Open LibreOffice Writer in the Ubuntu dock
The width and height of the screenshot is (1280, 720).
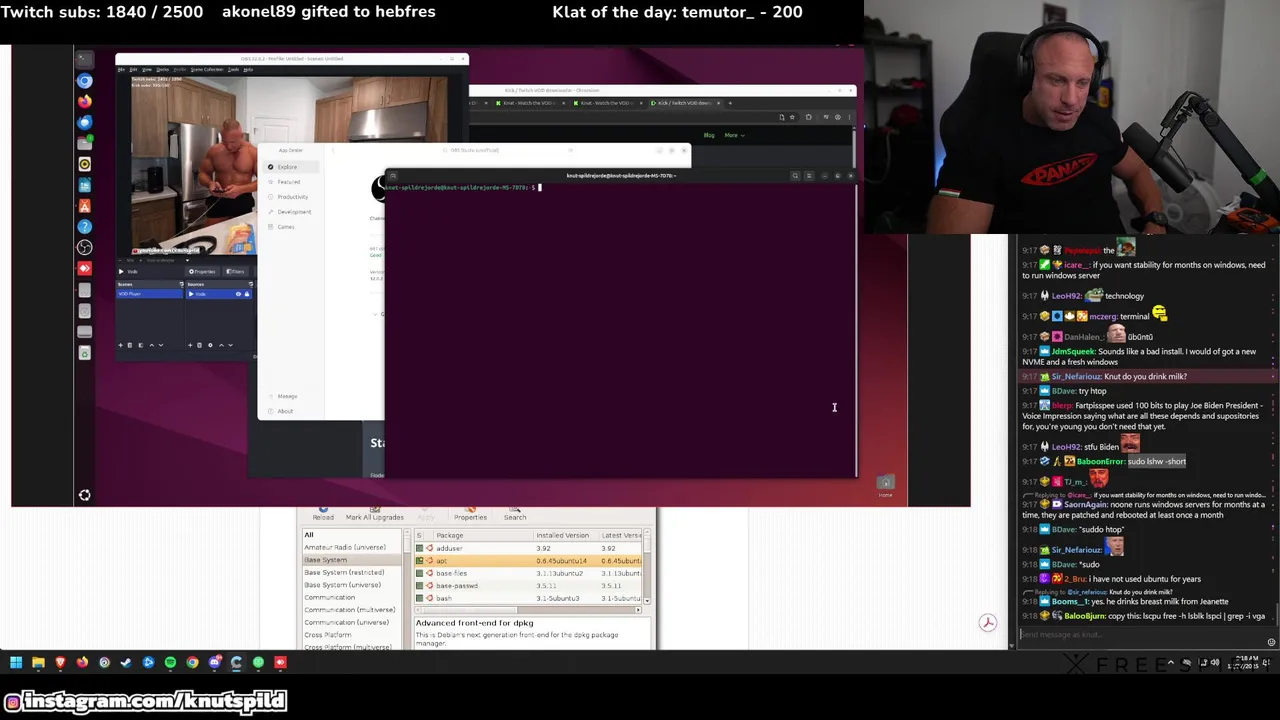point(85,185)
